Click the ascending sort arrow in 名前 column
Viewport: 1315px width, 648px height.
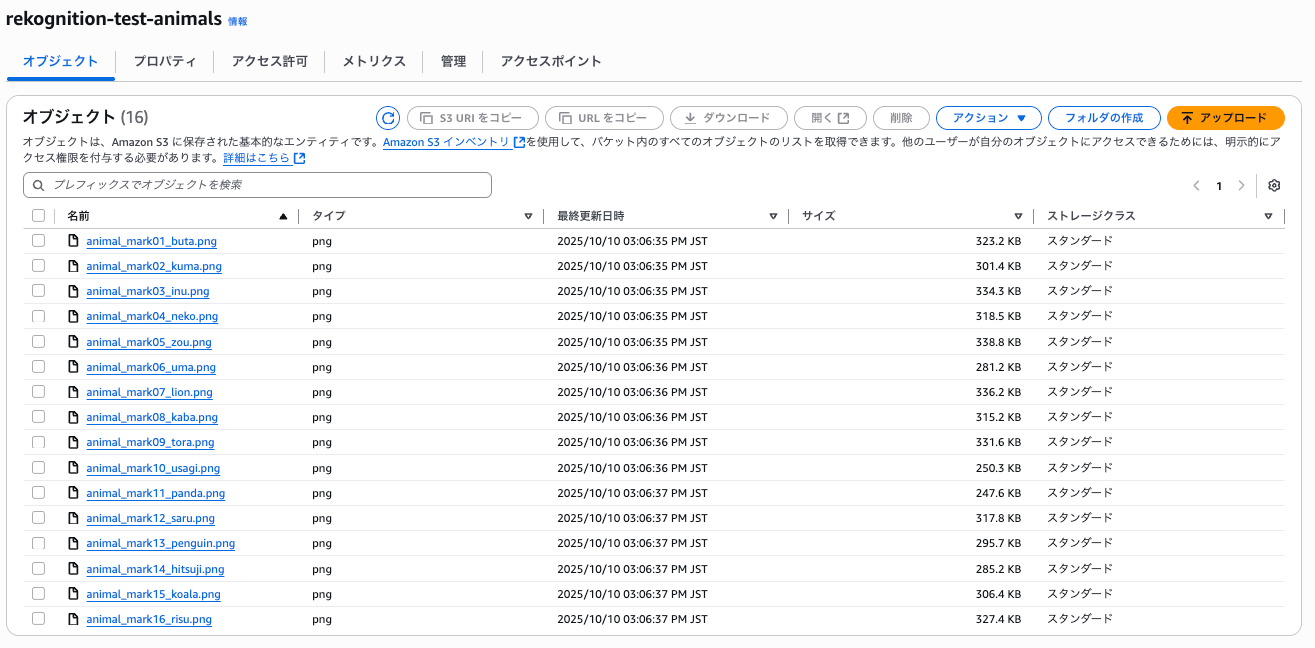coord(283,216)
